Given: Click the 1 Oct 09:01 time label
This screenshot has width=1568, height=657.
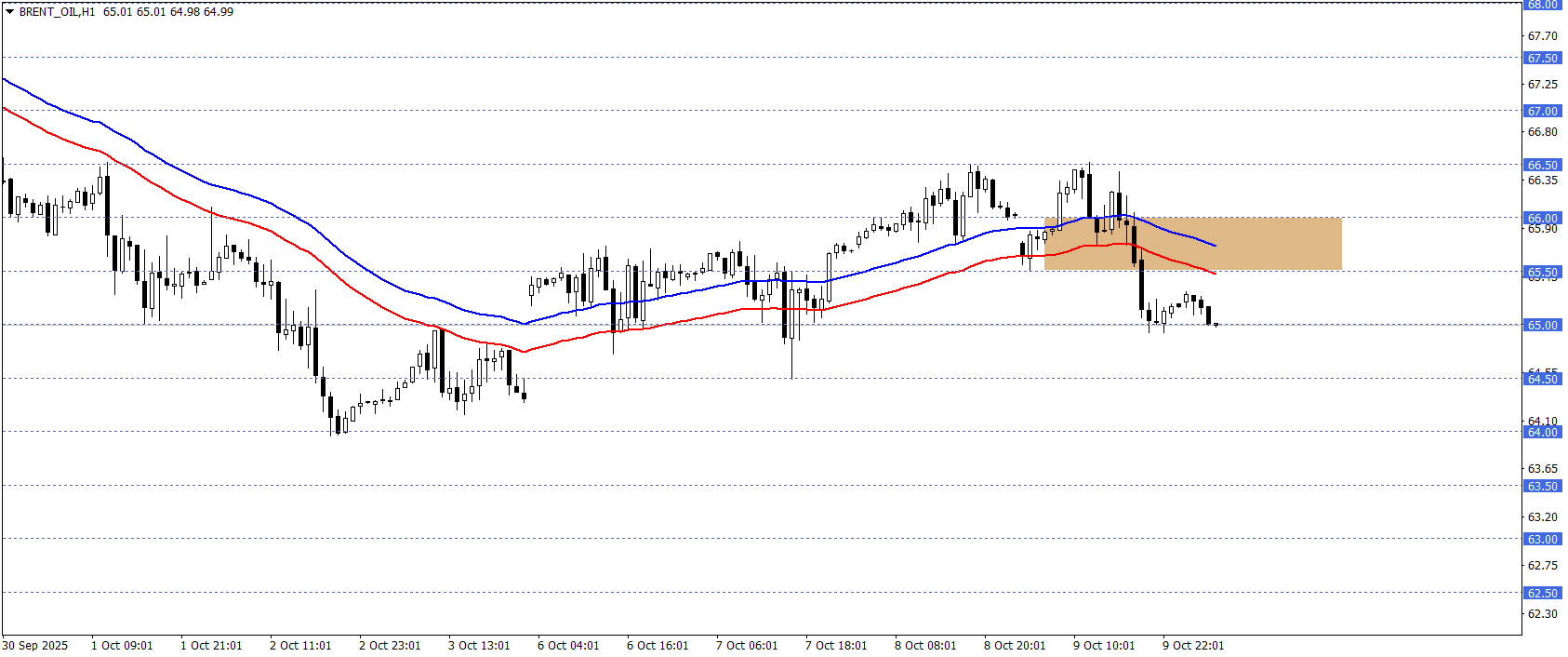Looking at the screenshot, I should [122, 646].
